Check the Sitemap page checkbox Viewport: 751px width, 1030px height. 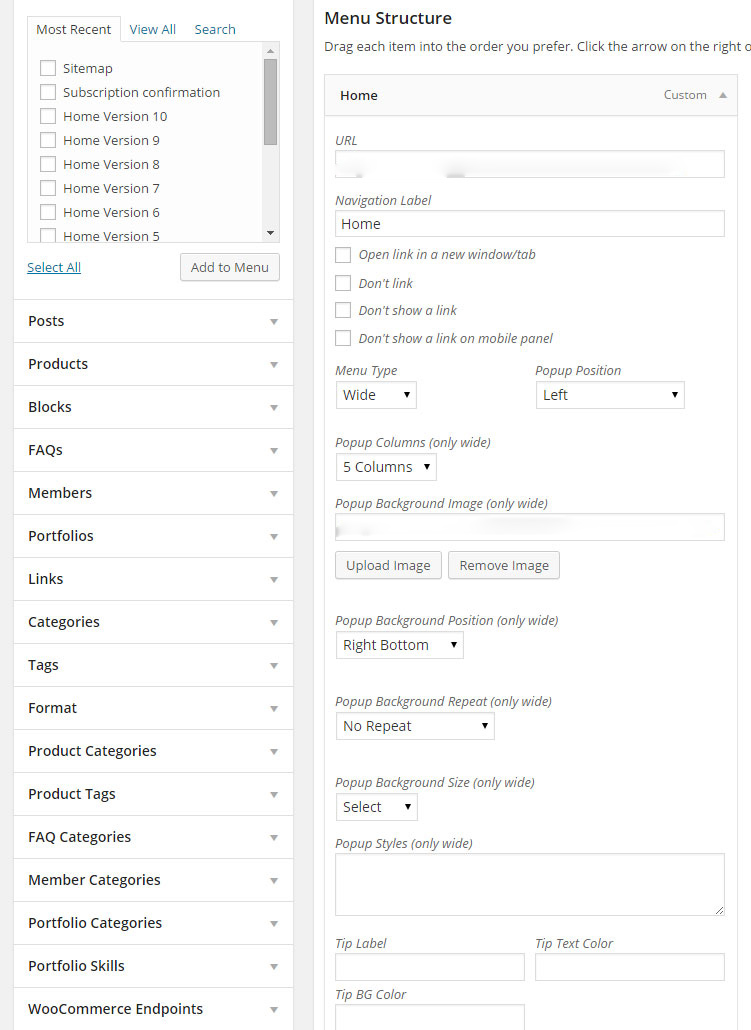coord(48,68)
